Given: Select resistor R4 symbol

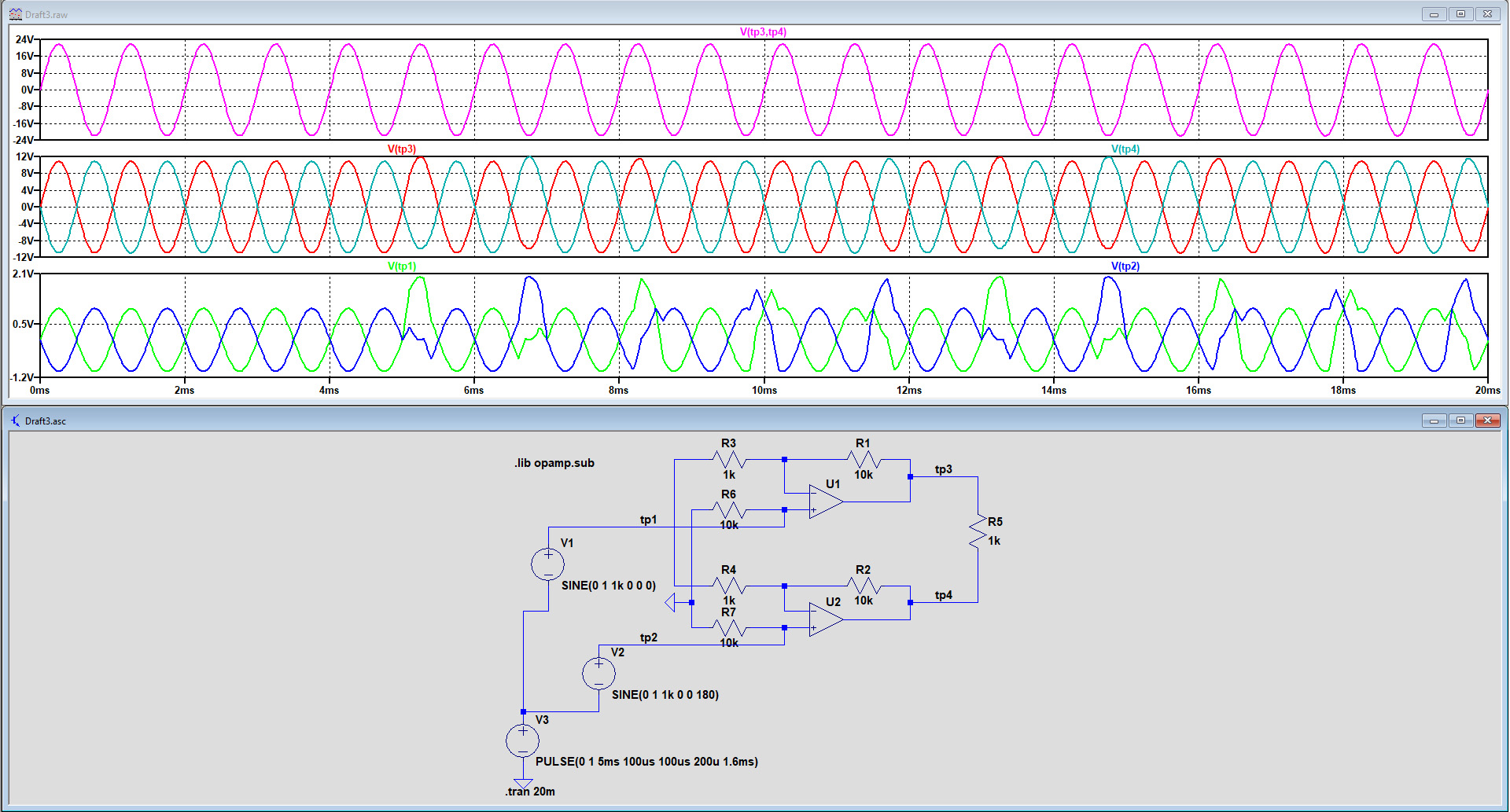Looking at the screenshot, I should [729, 586].
